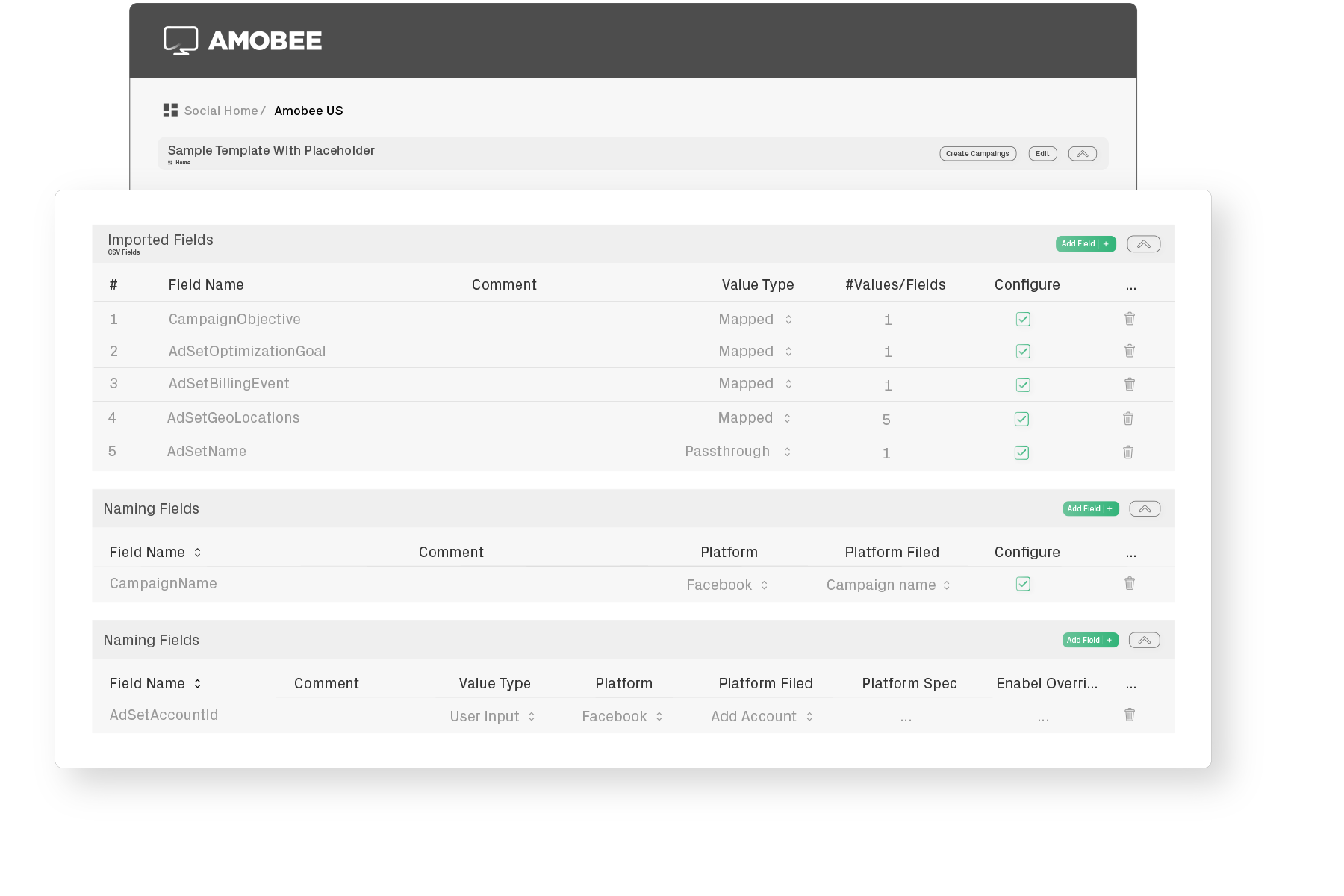Select the AdSetGeoLocations field name
Viewport: 1344px width, 896px height.
click(x=233, y=418)
